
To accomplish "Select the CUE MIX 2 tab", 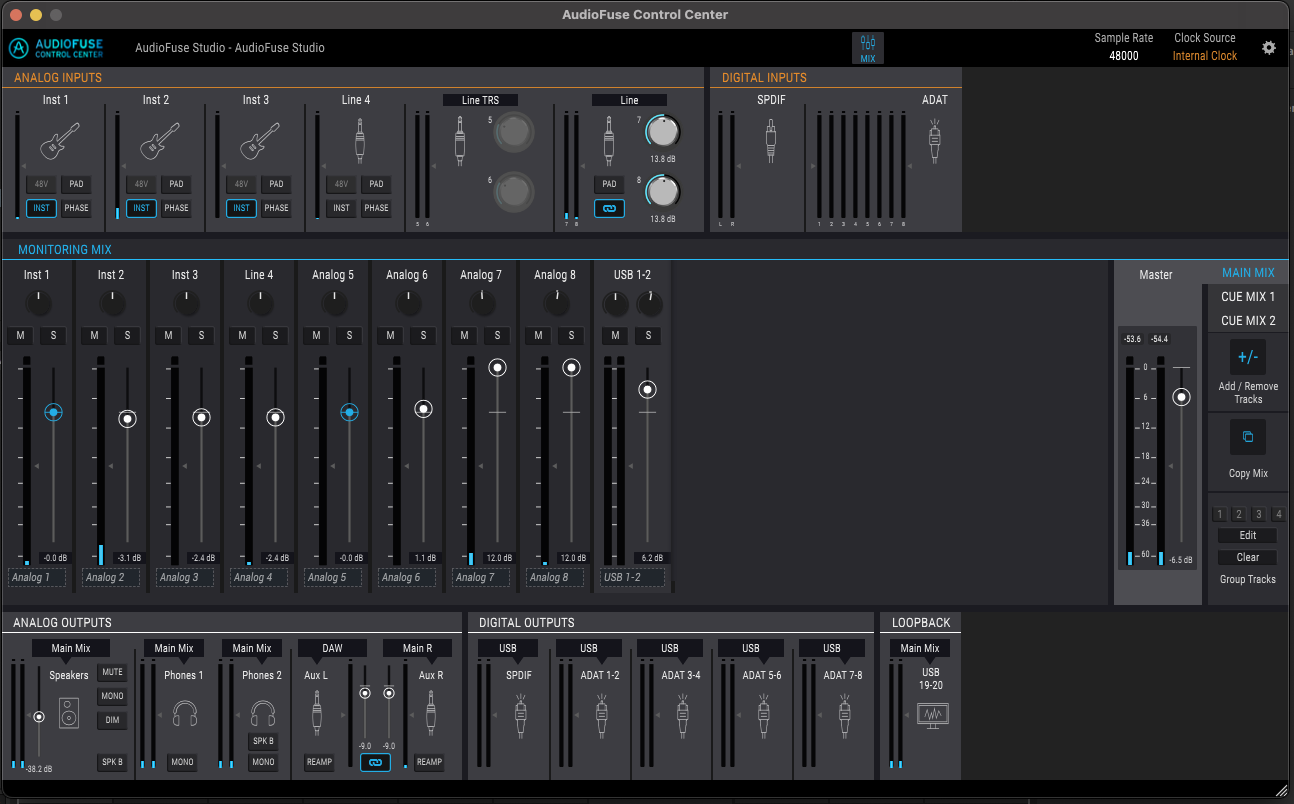I will [1248, 321].
